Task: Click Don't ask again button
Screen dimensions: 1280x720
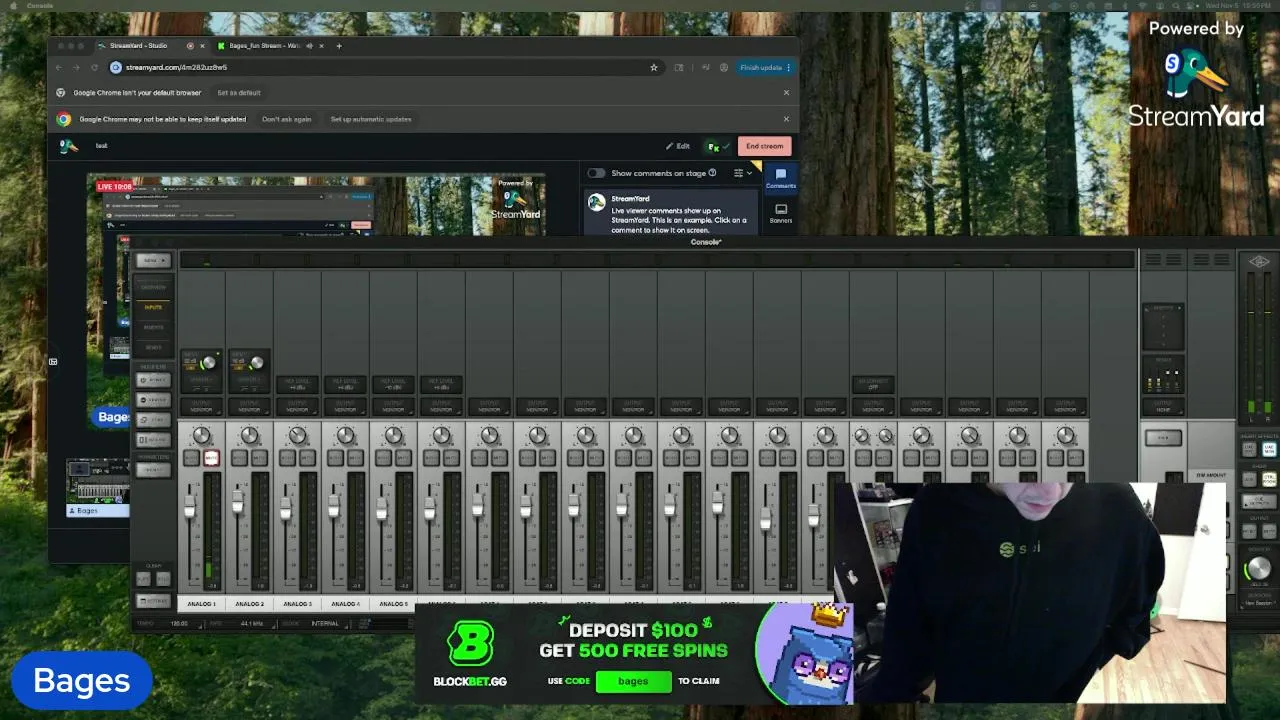Action: 286,119
